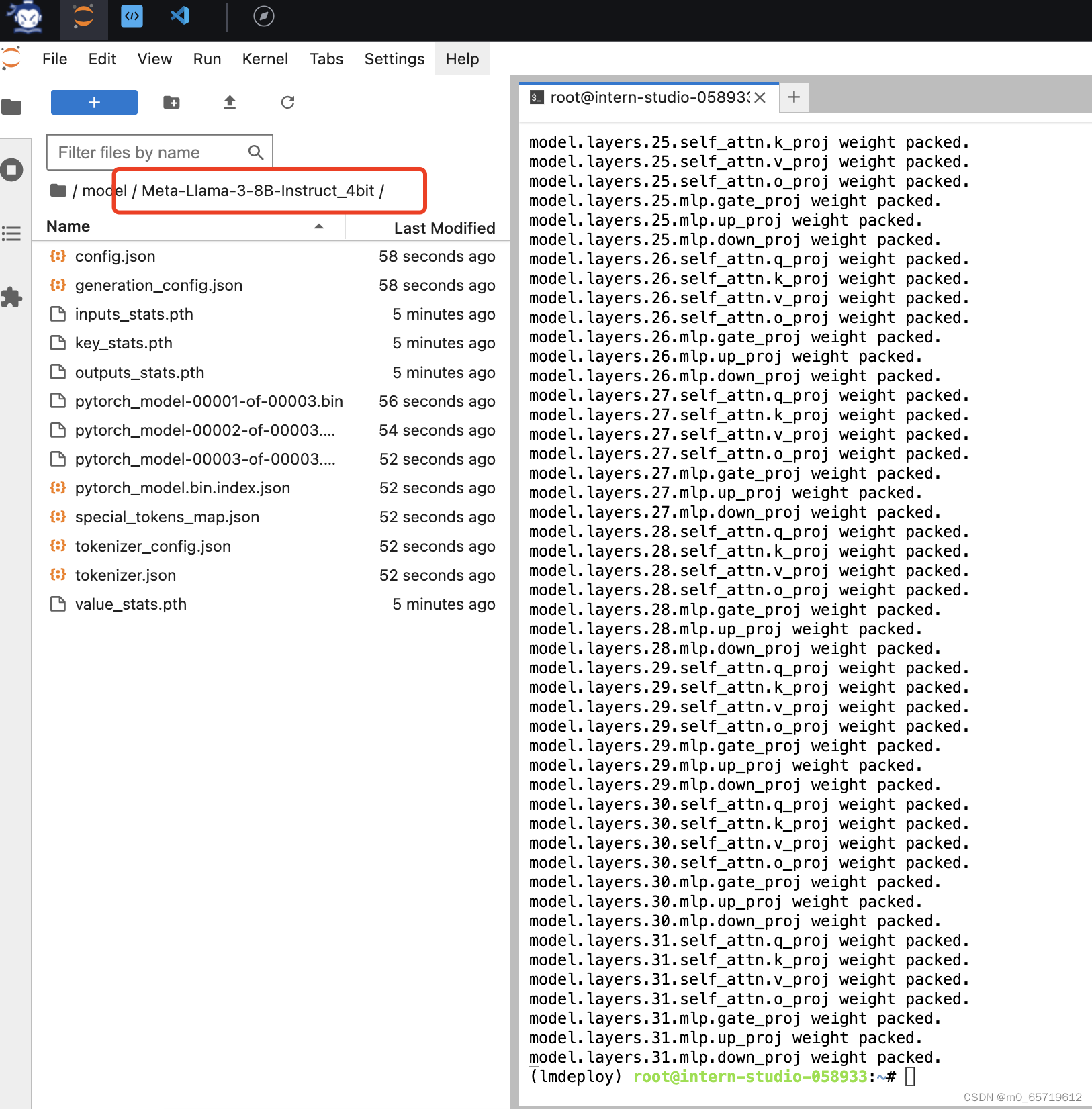
Task: Switch to the root@intern-studio terminal tab
Action: click(641, 97)
